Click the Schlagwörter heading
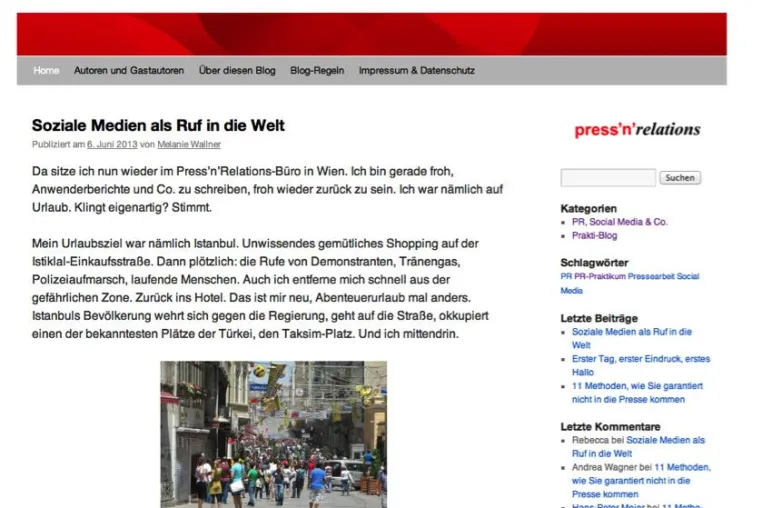Screen dimensions: 762x508 tap(594, 263)
